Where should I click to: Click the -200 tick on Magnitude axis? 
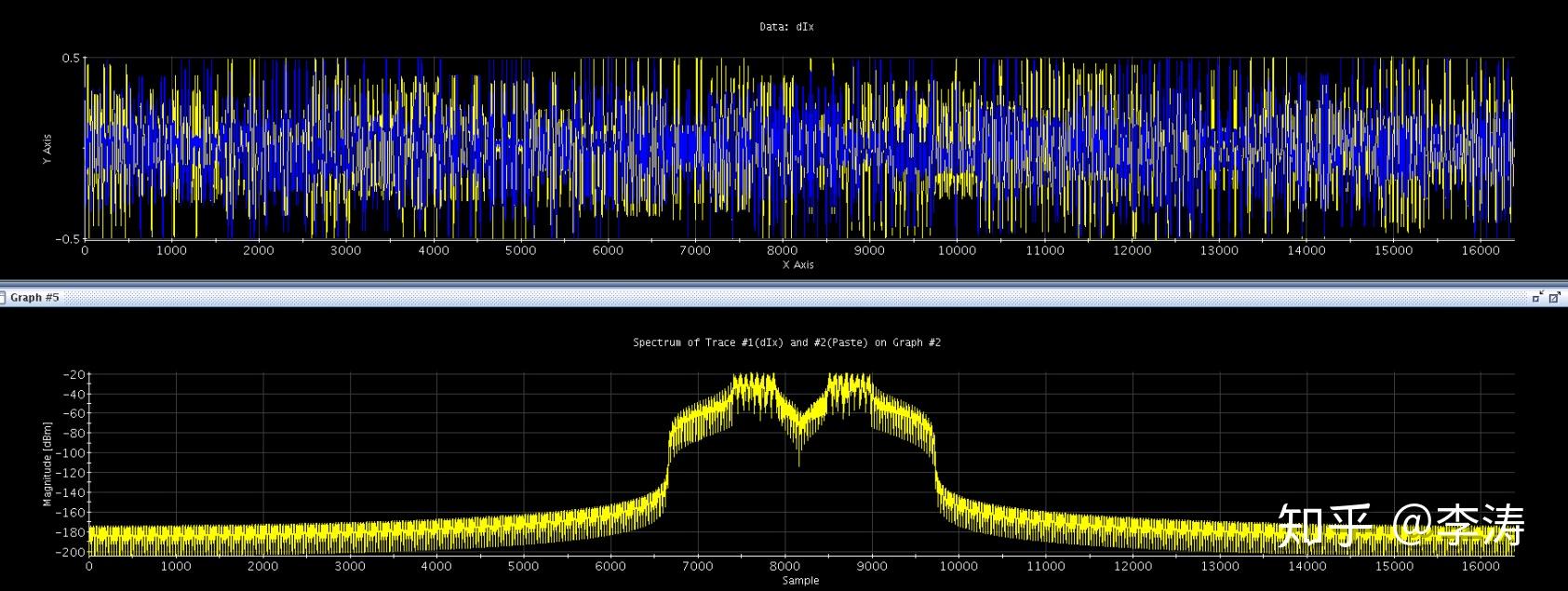(72, 552)
